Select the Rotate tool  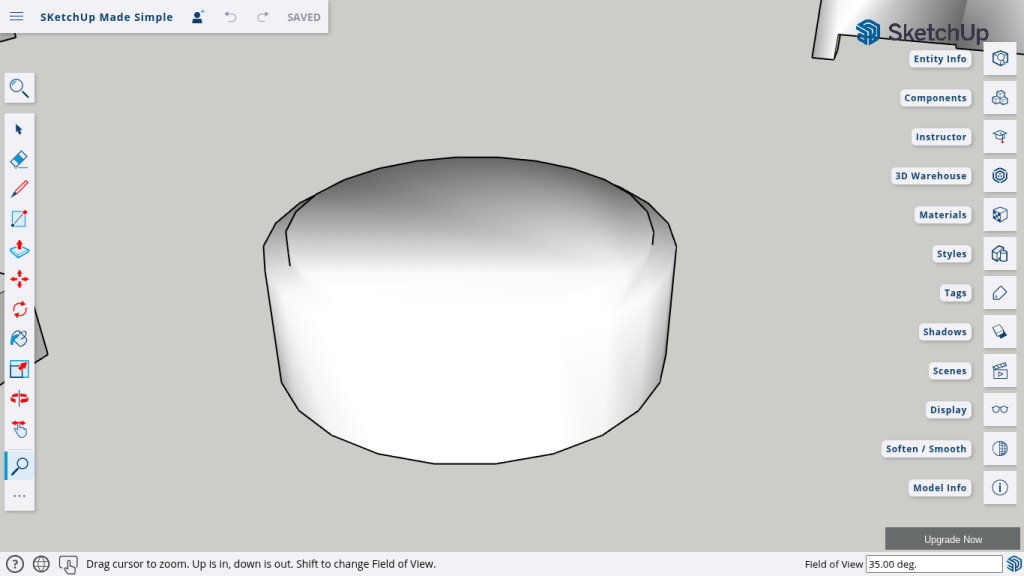(x=19, y=309)
